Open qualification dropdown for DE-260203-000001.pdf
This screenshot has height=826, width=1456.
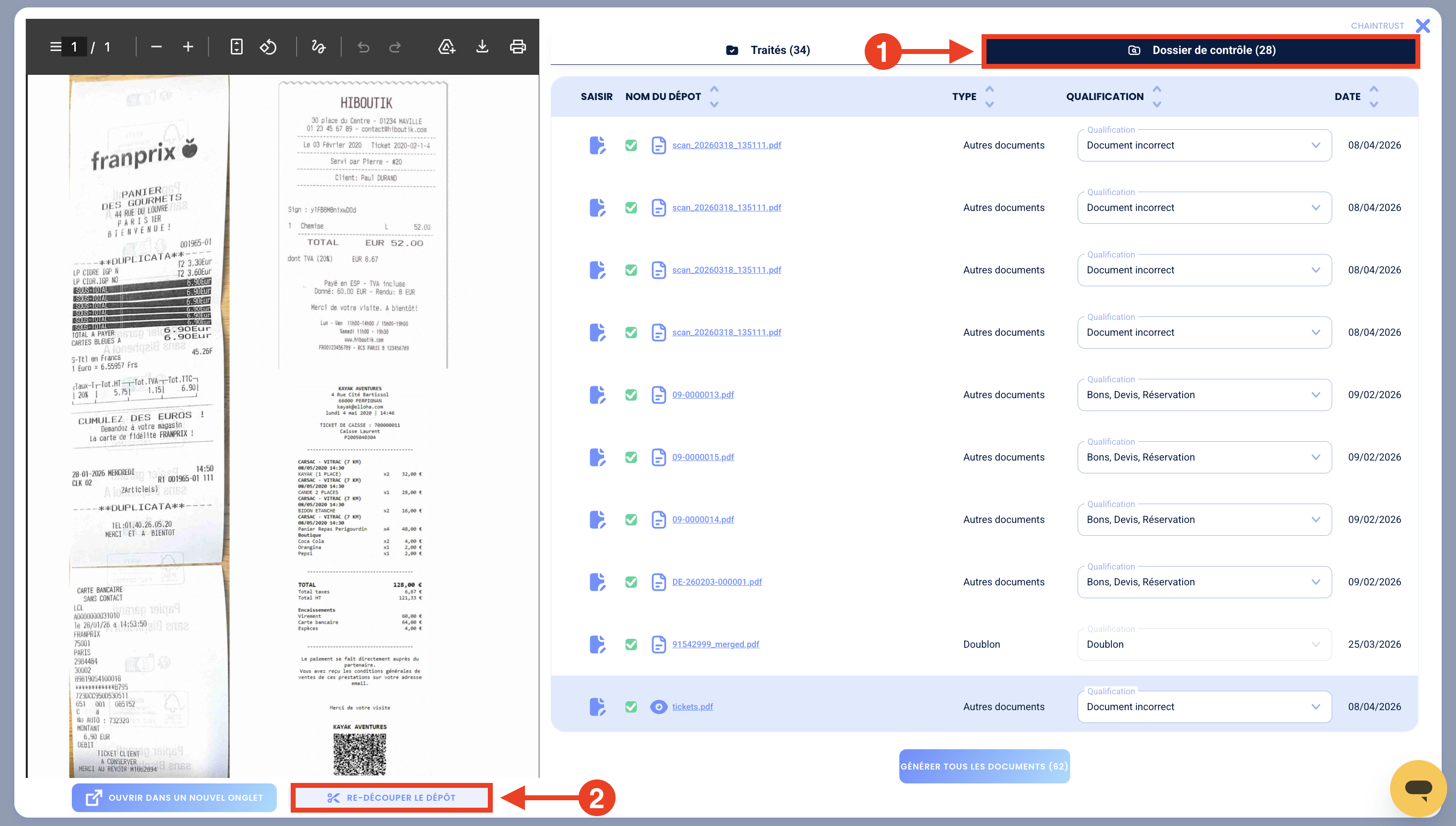coord(1204,582)
